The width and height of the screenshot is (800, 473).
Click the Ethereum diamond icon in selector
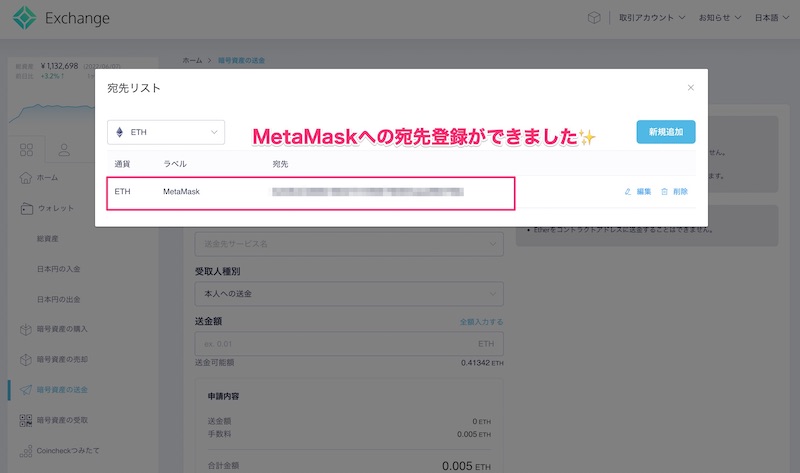point(120,132)
